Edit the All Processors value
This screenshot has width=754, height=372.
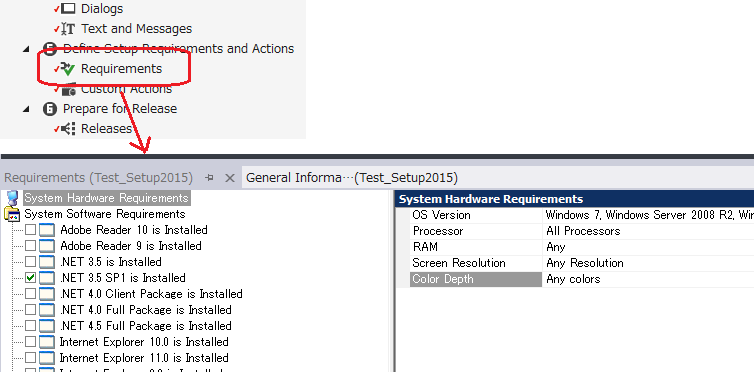pos(583,231)
